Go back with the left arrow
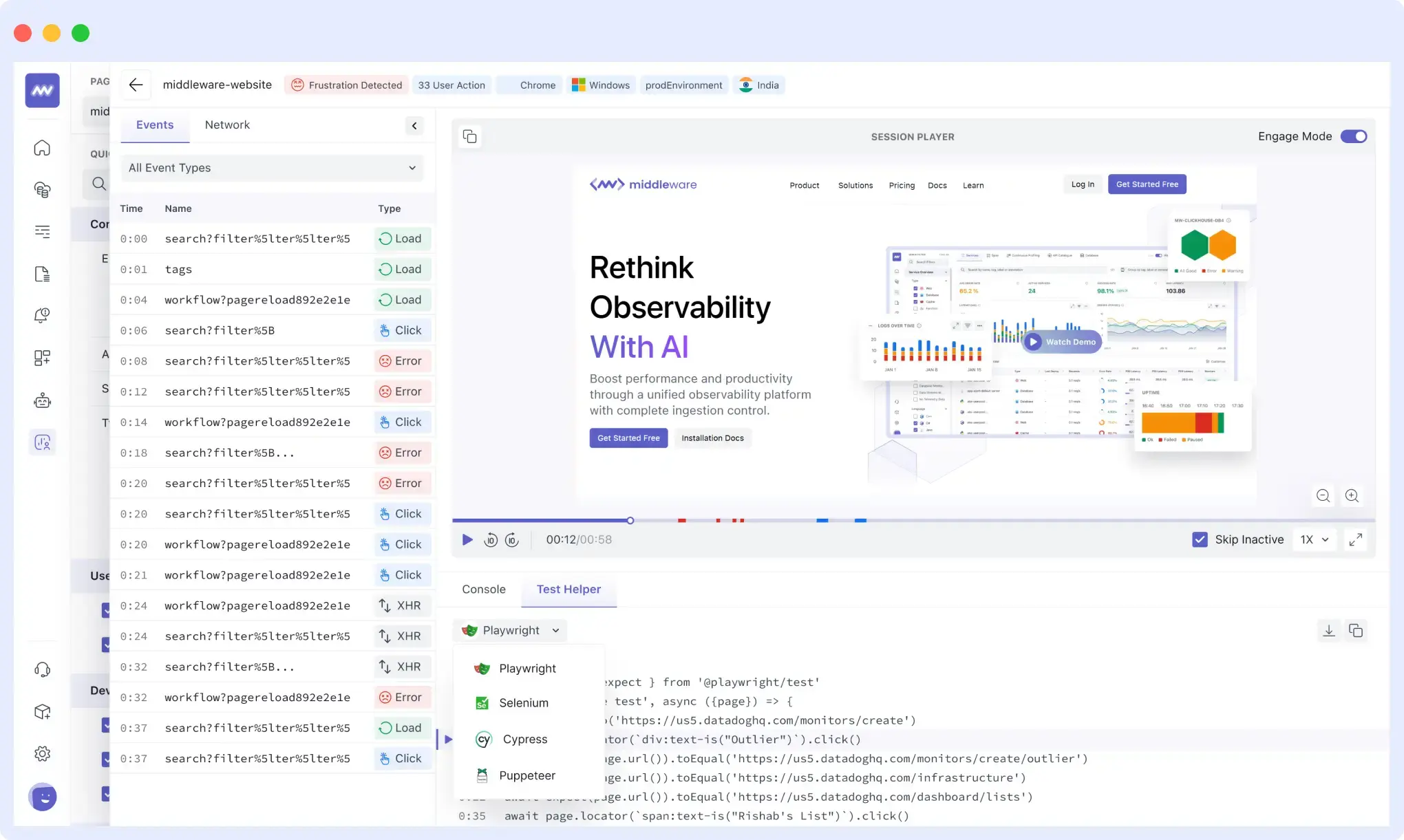1404x840 pixels. coord(136,85)
